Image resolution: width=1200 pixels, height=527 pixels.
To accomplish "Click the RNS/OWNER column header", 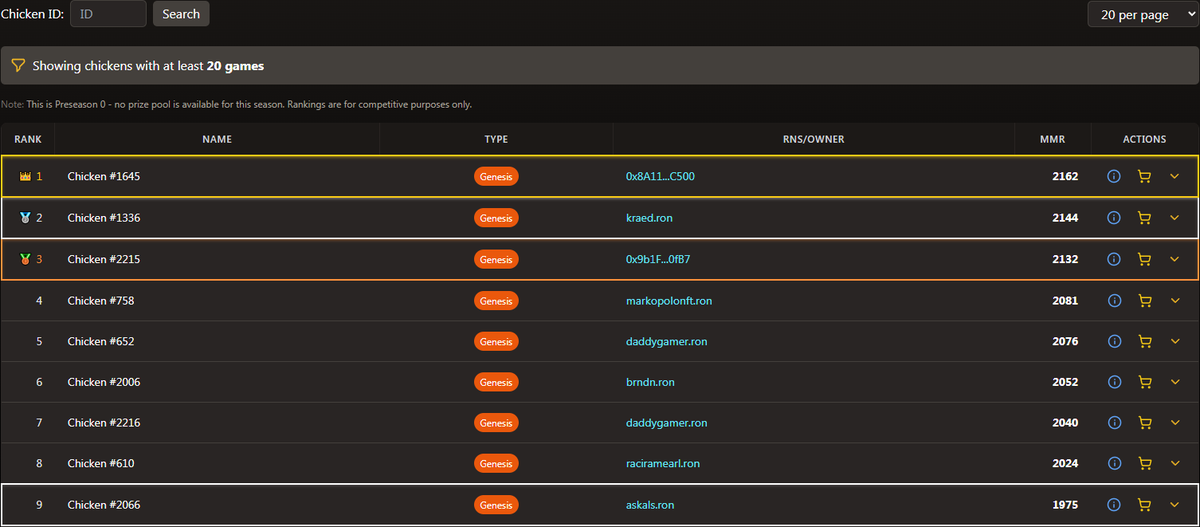I will [x=814, y=139].
